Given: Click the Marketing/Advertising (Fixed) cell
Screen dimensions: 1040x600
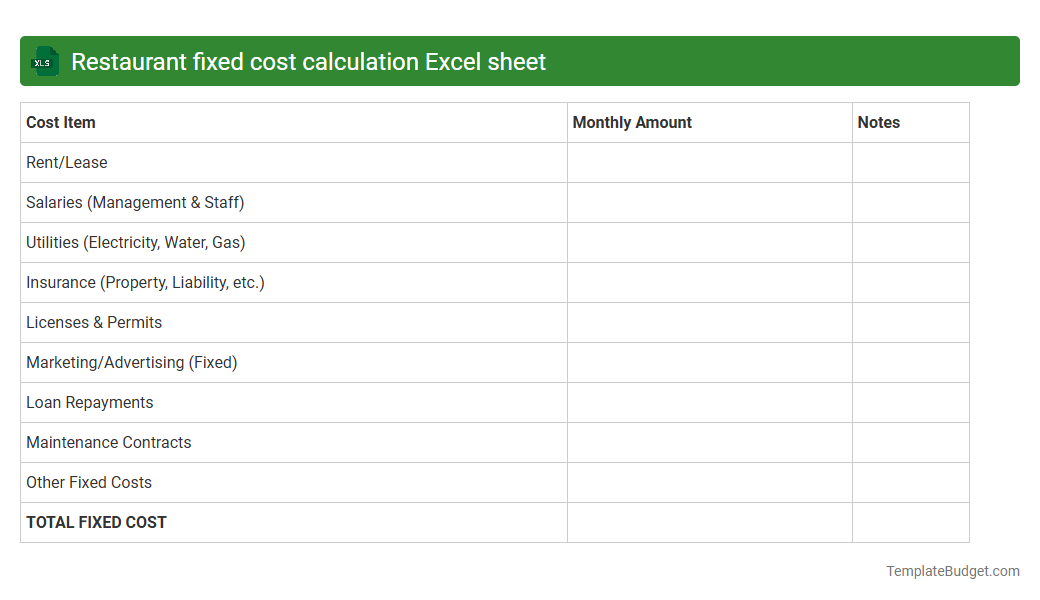Looking at the screenshot, I should 132,362.
